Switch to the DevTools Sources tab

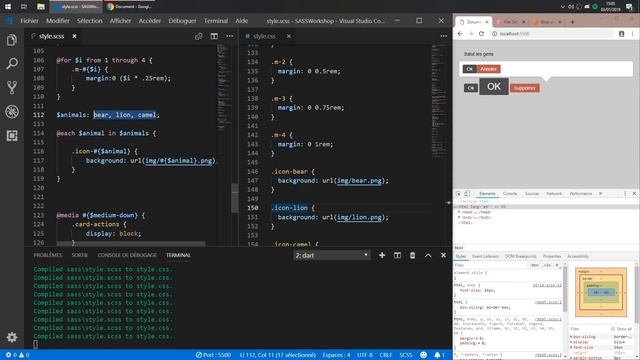tap(532, 193)
